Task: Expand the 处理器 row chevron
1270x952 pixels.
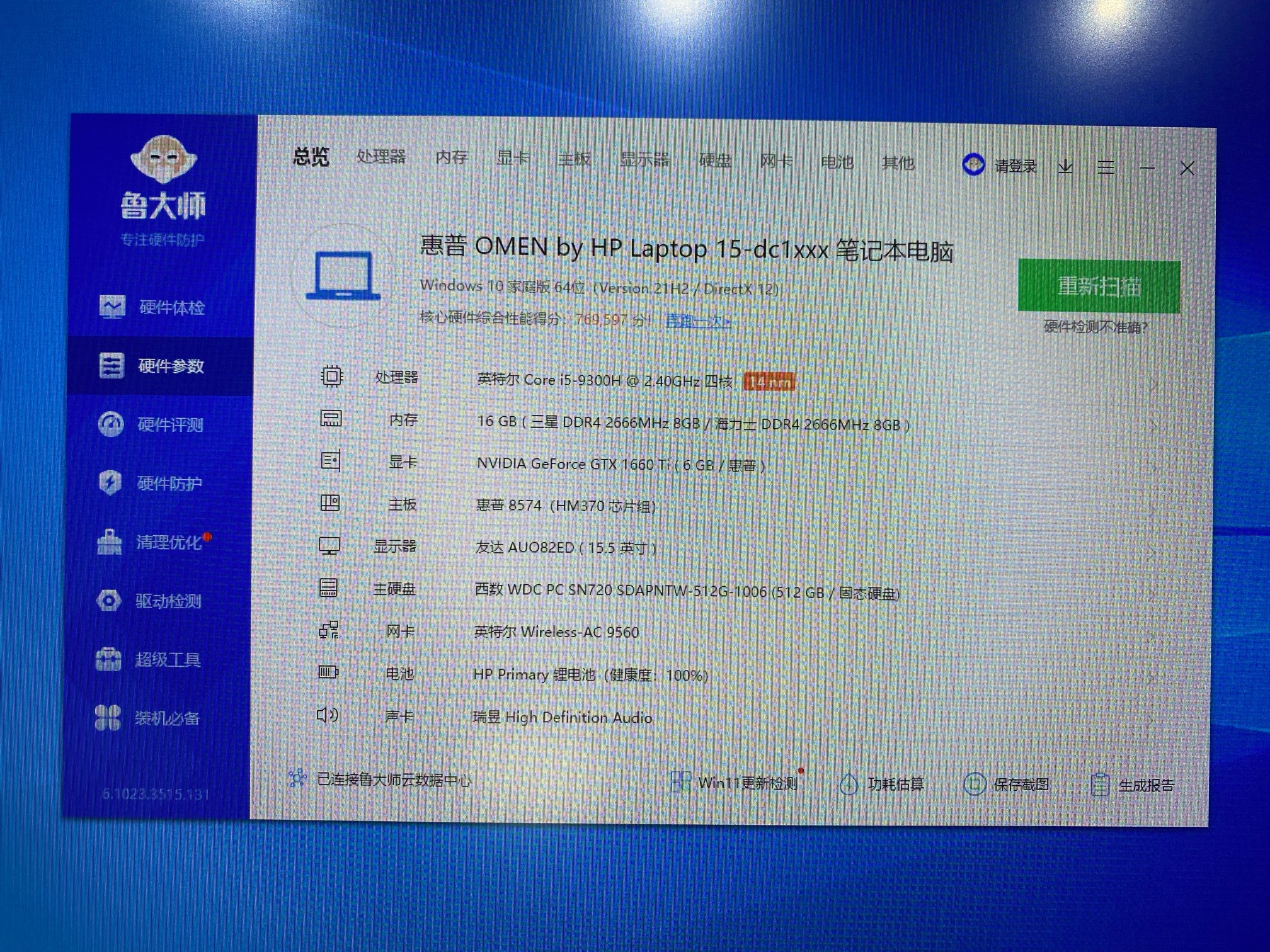Action: [1153, 384]
